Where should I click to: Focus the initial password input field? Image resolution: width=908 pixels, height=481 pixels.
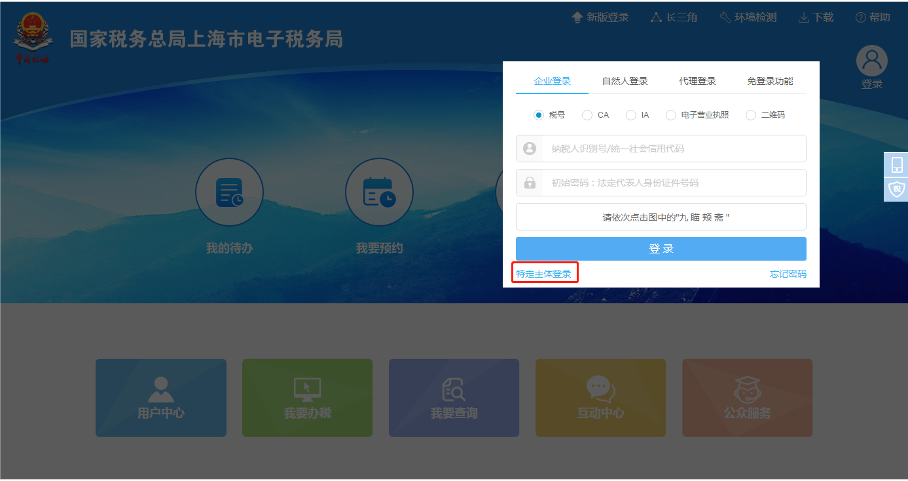[x=661, y=183]
